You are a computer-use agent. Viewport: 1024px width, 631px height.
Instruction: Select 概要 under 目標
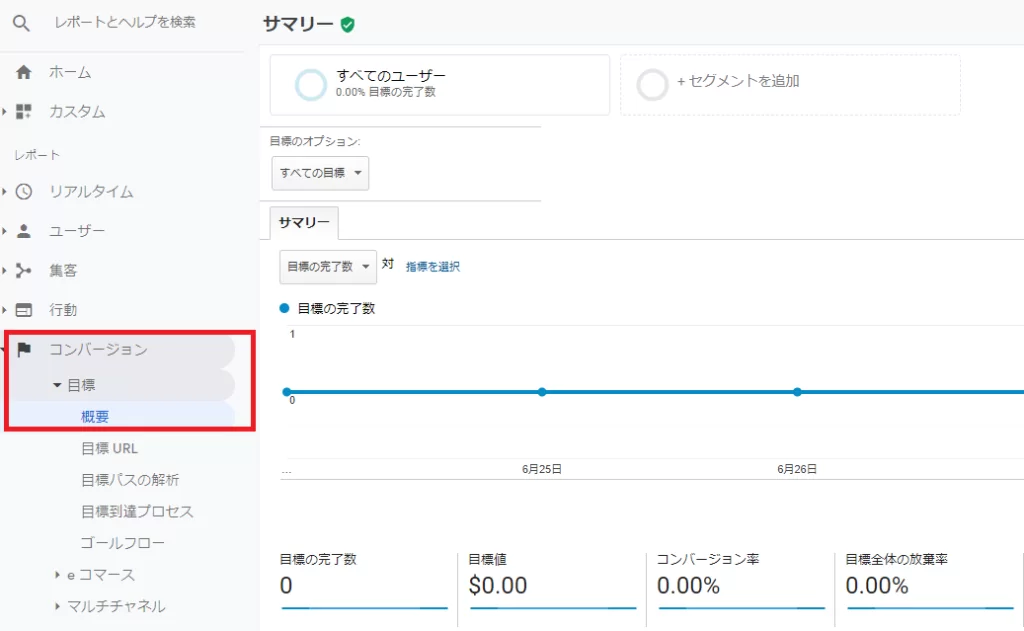(x=95, y=417)
